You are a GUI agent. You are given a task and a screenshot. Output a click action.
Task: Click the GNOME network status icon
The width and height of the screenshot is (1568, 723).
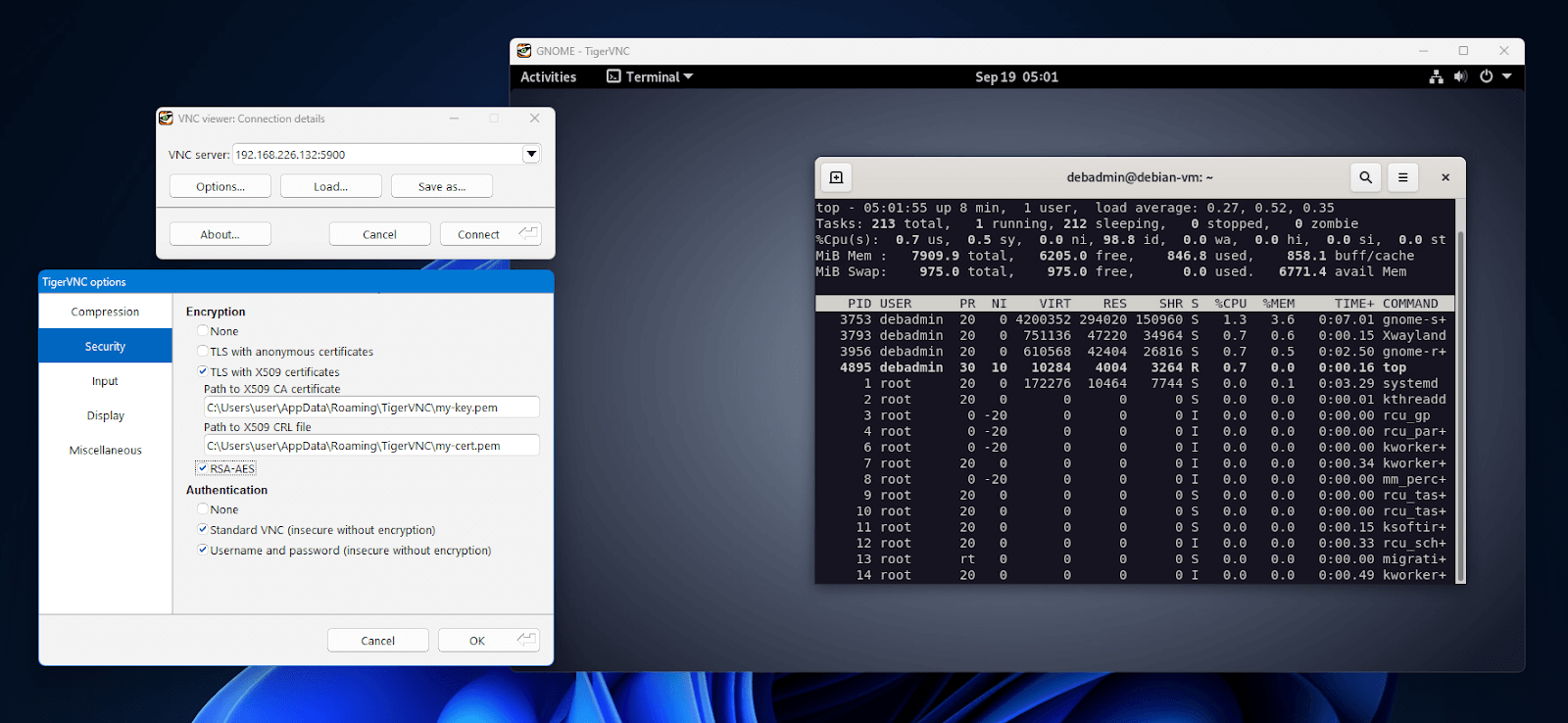pos(1436,76)
